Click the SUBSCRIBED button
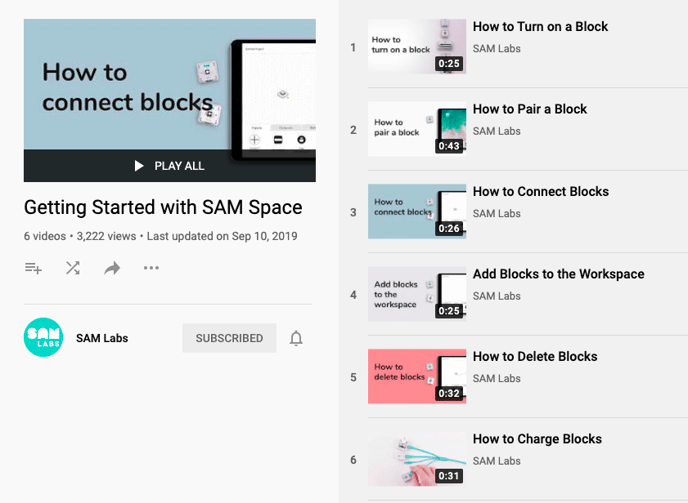 pos(229,338)
